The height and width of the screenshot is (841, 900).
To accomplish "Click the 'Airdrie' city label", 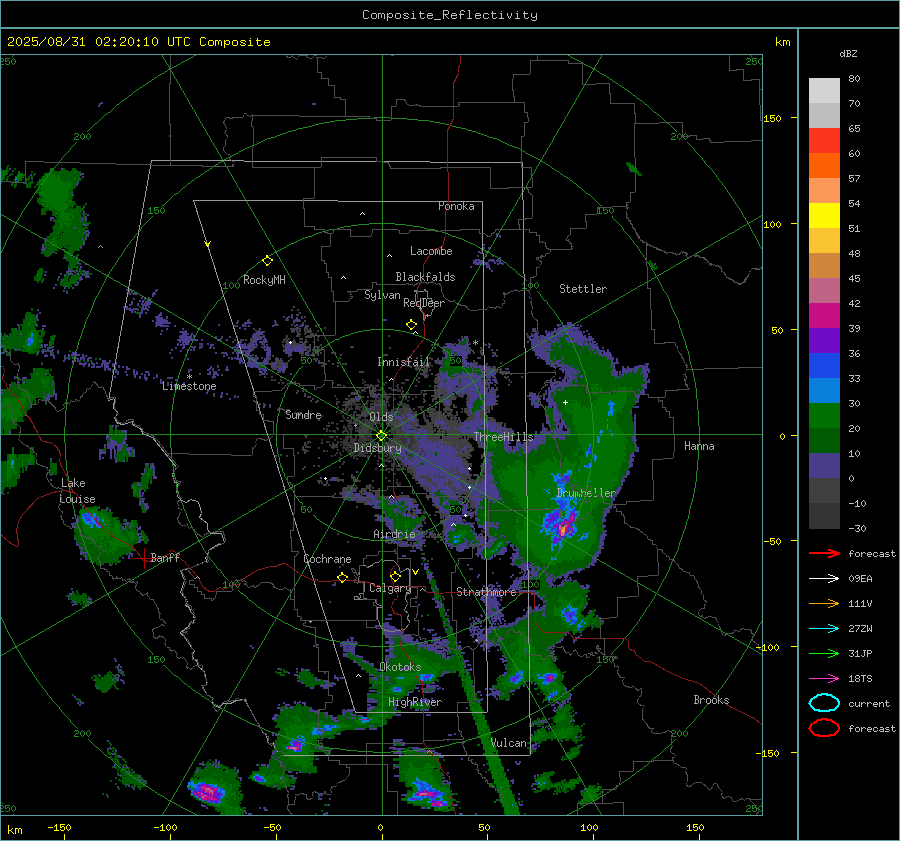I will click(x=394, y=534).
